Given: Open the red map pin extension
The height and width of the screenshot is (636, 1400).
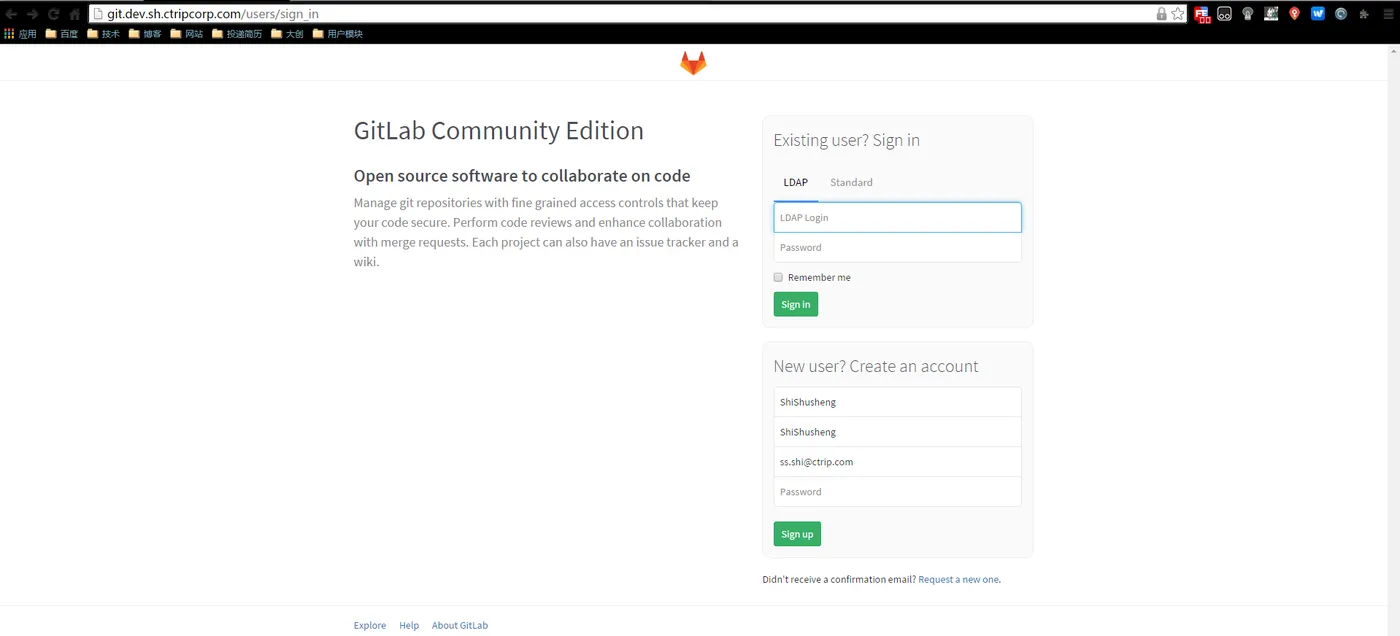Looking at the screenshot, I should [x=1294, y=14].
